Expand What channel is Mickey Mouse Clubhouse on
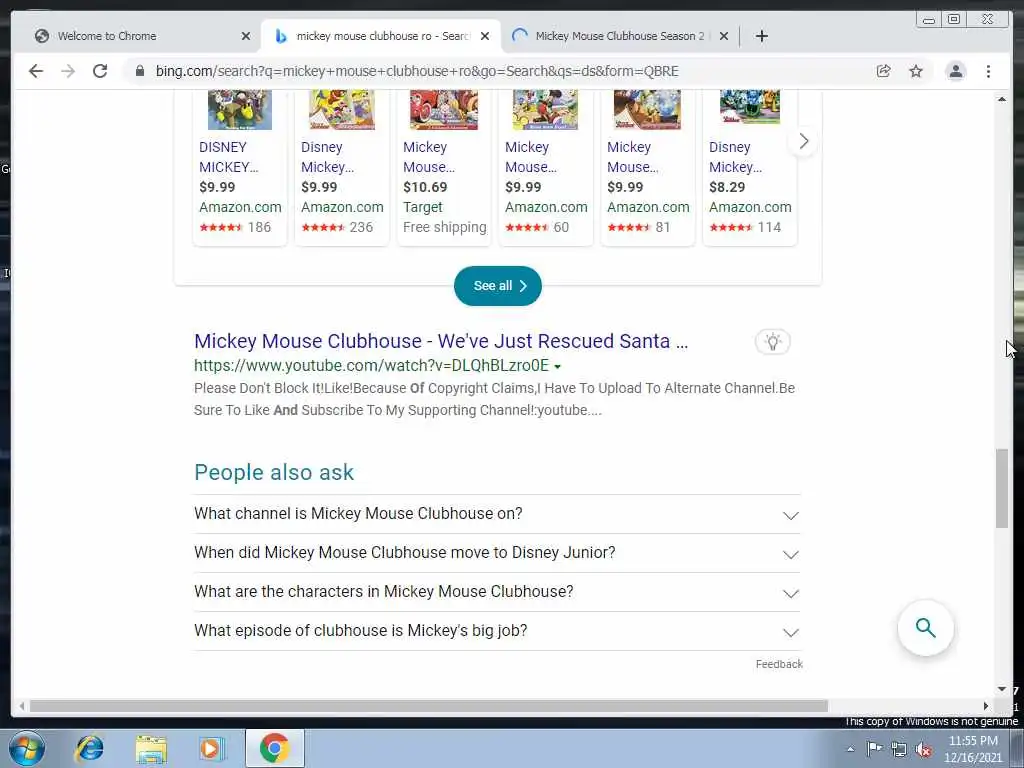Image resolution: width=1024 pixels, height=768 pixels. coord(497,514)
